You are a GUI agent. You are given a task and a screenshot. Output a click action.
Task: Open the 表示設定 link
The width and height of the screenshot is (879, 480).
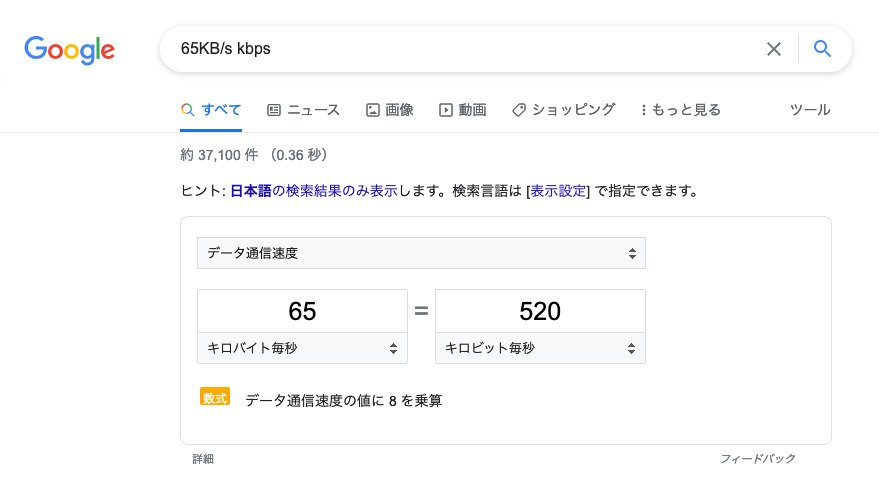[558, 190]
